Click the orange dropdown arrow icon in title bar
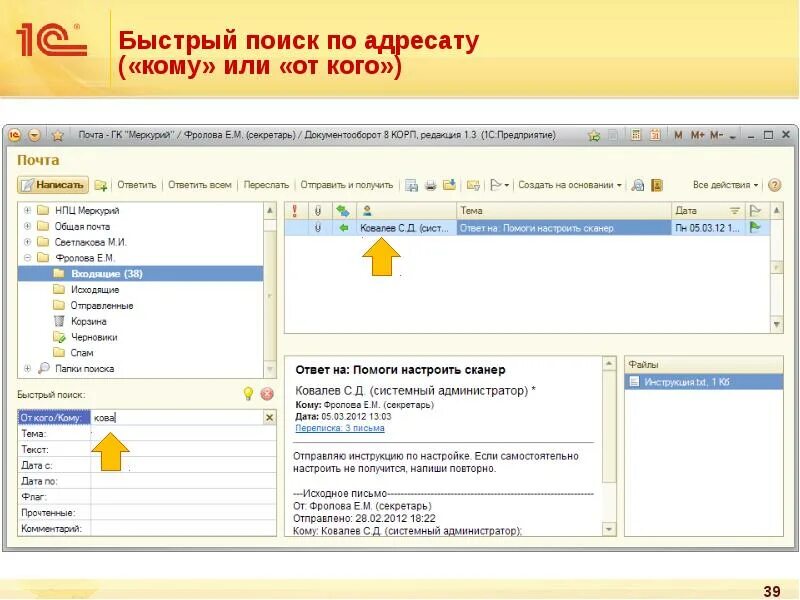800x600 pixels. click(x=34, y=135)
